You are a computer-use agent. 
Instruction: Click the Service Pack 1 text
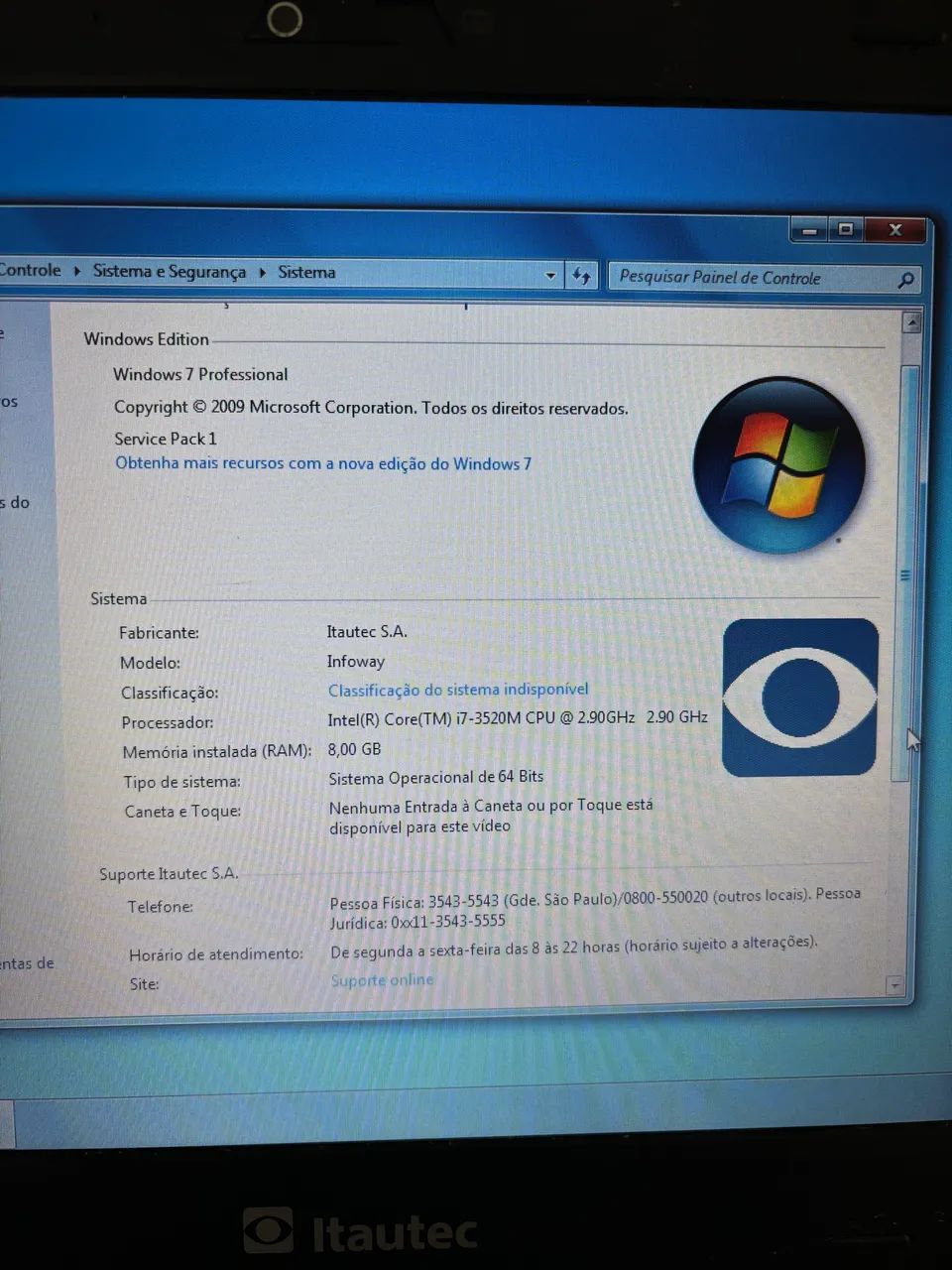[165, 439]
